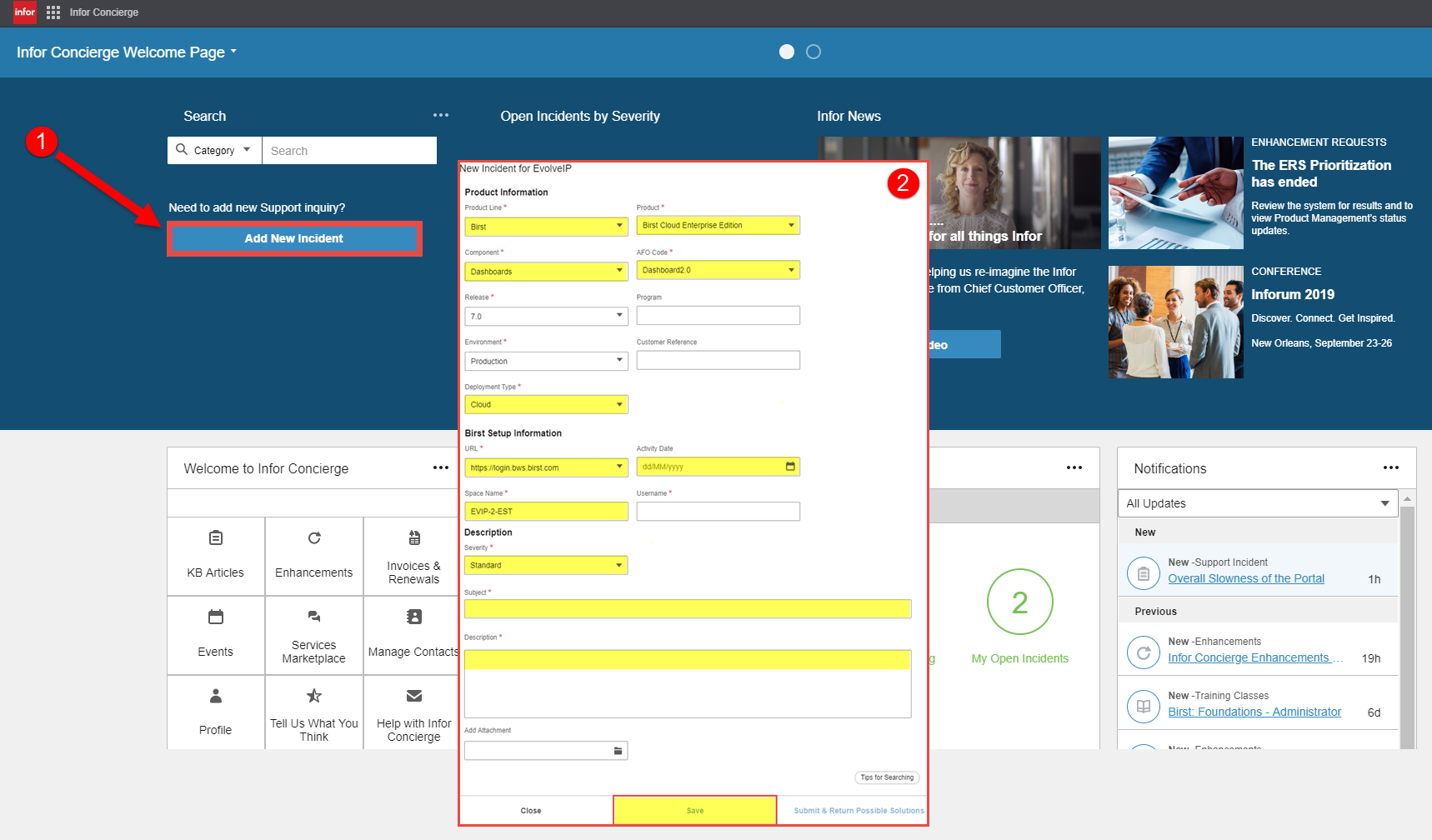This screenshot has width=1432, height=840.
Task: Select the first page indicator dot
Action: pyautogui.click(x=786, y=52)
